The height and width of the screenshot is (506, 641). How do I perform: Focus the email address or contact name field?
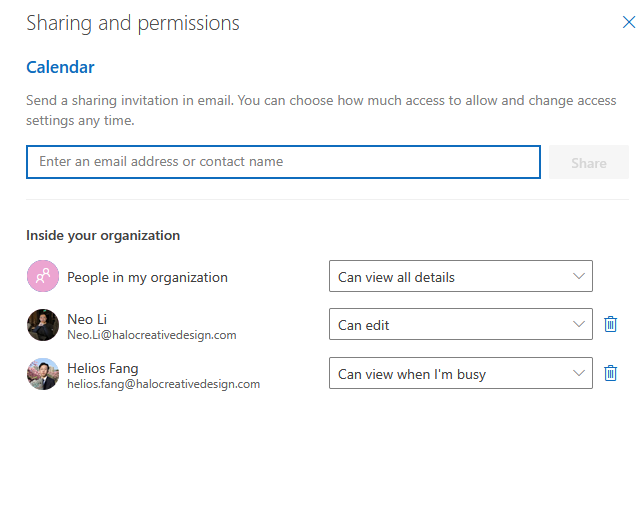[283, 162]
